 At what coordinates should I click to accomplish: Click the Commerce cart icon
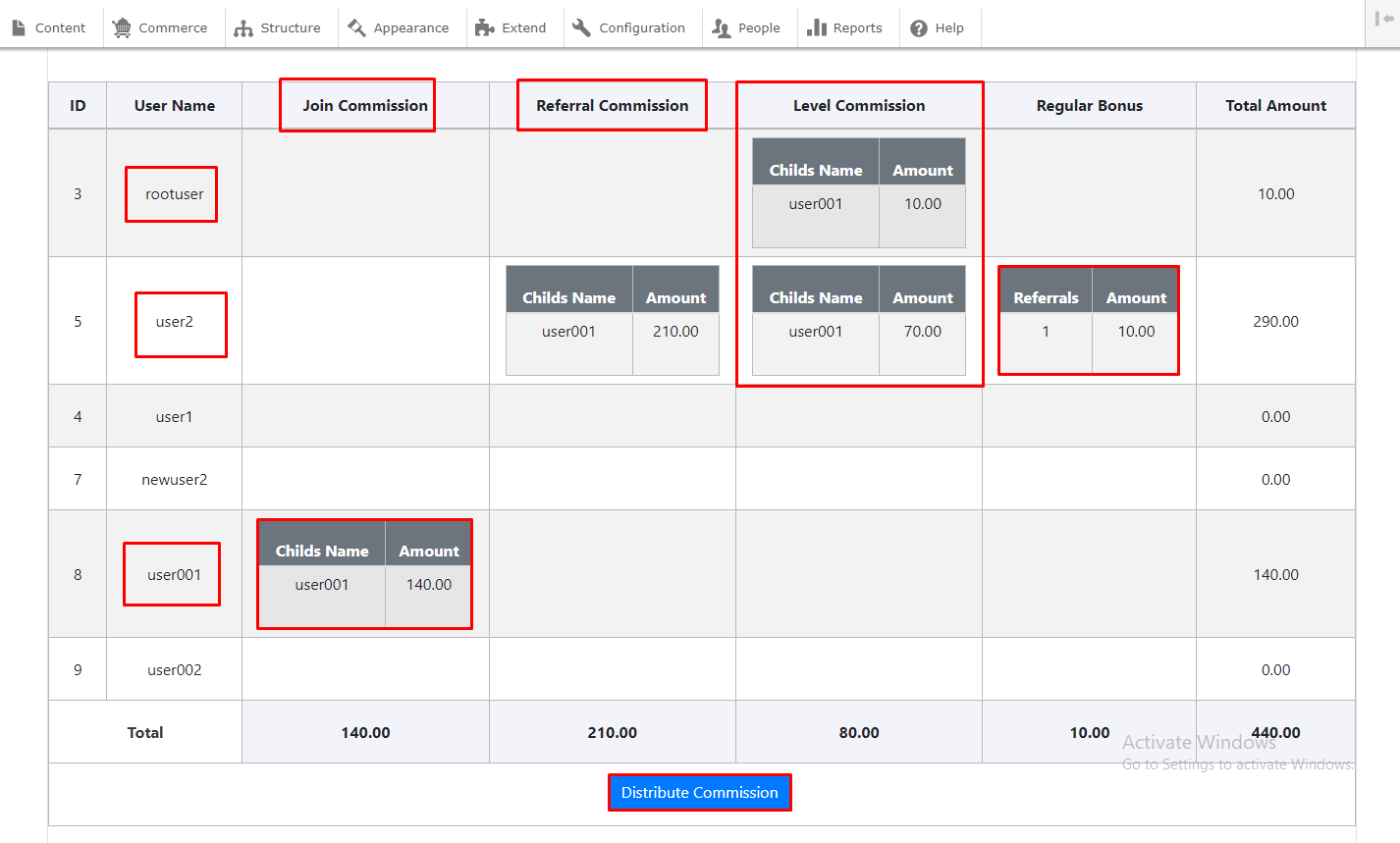tap(122, 27)
